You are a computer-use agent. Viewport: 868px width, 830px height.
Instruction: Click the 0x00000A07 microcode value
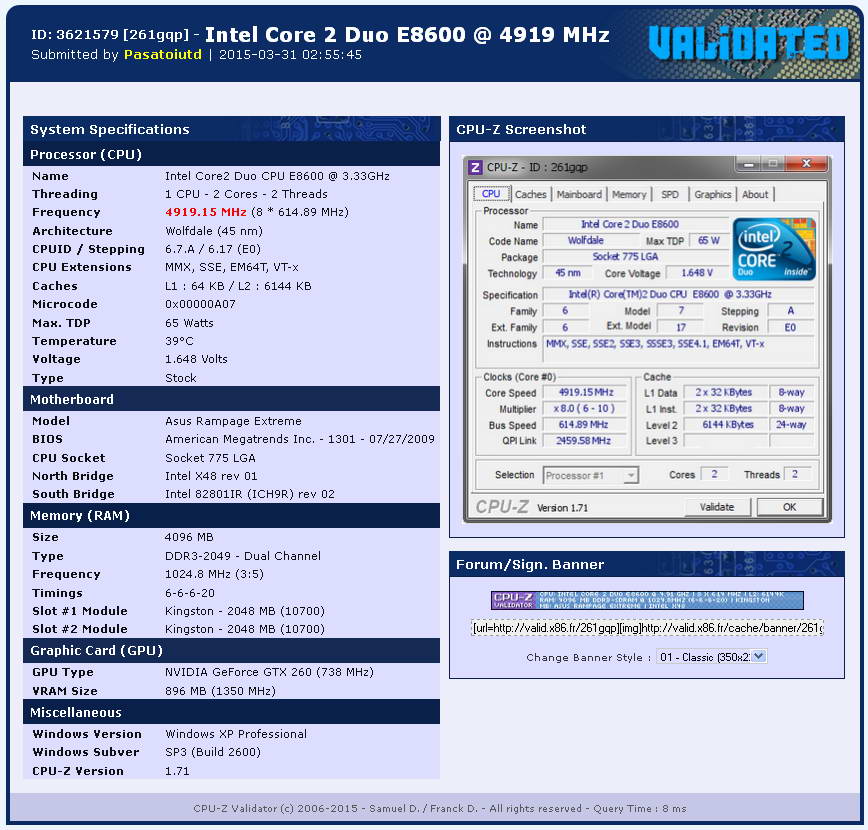coord(200,304)
